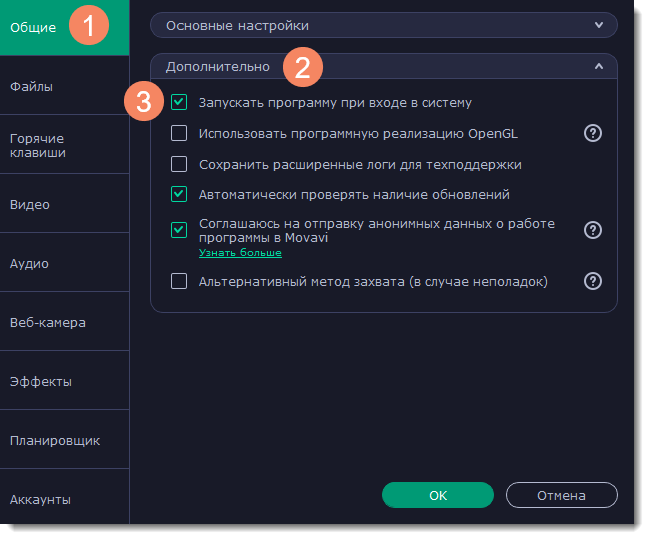Enable 'Альтернативный метод захвата' checkbox
This screenshot has height=539, width=649.
pyautogui.click(x=179, y=282)
